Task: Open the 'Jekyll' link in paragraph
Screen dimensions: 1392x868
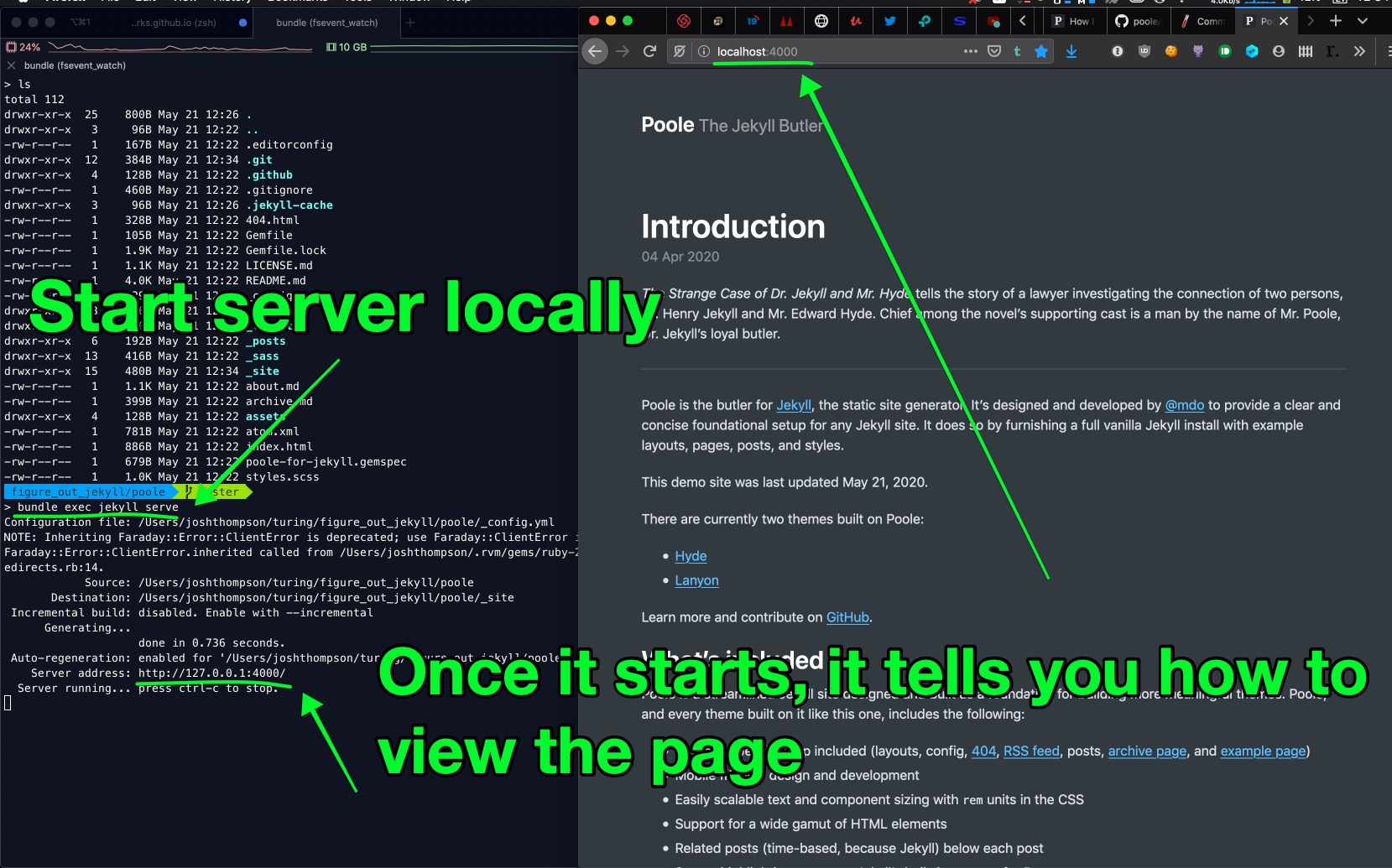Action: click(794, 405)
